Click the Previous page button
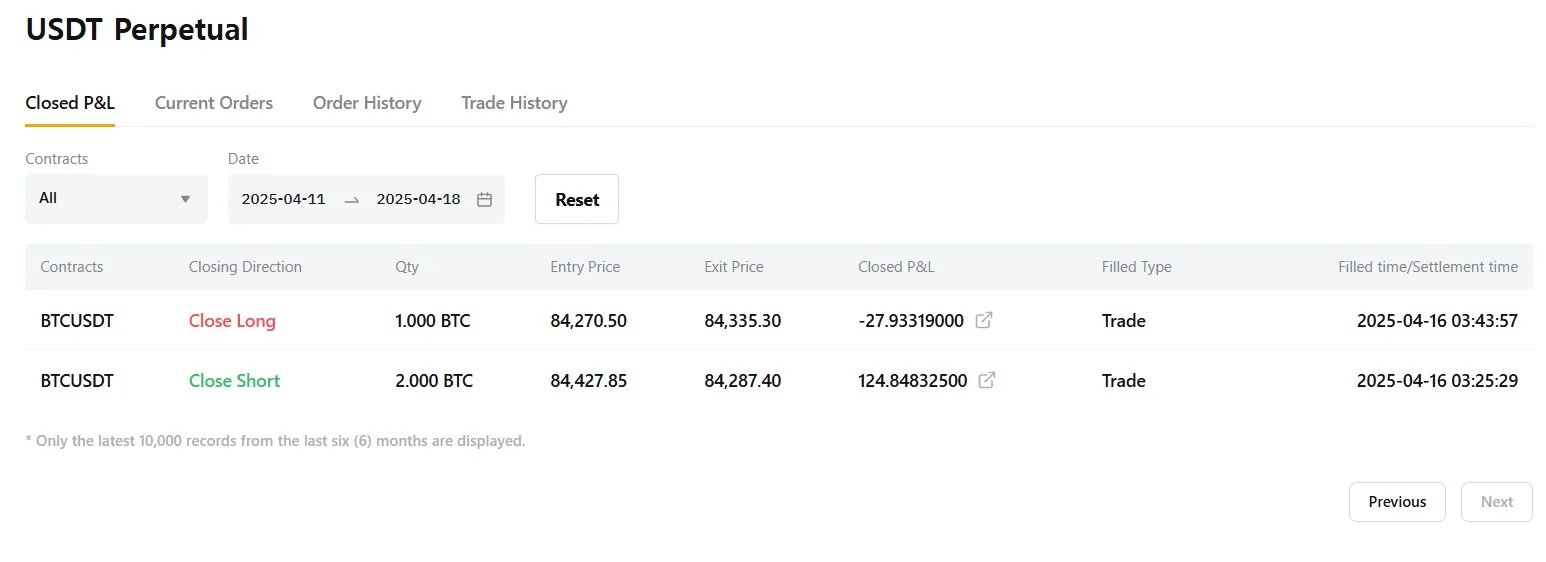1546x562 pixels. coord(1397,502)
